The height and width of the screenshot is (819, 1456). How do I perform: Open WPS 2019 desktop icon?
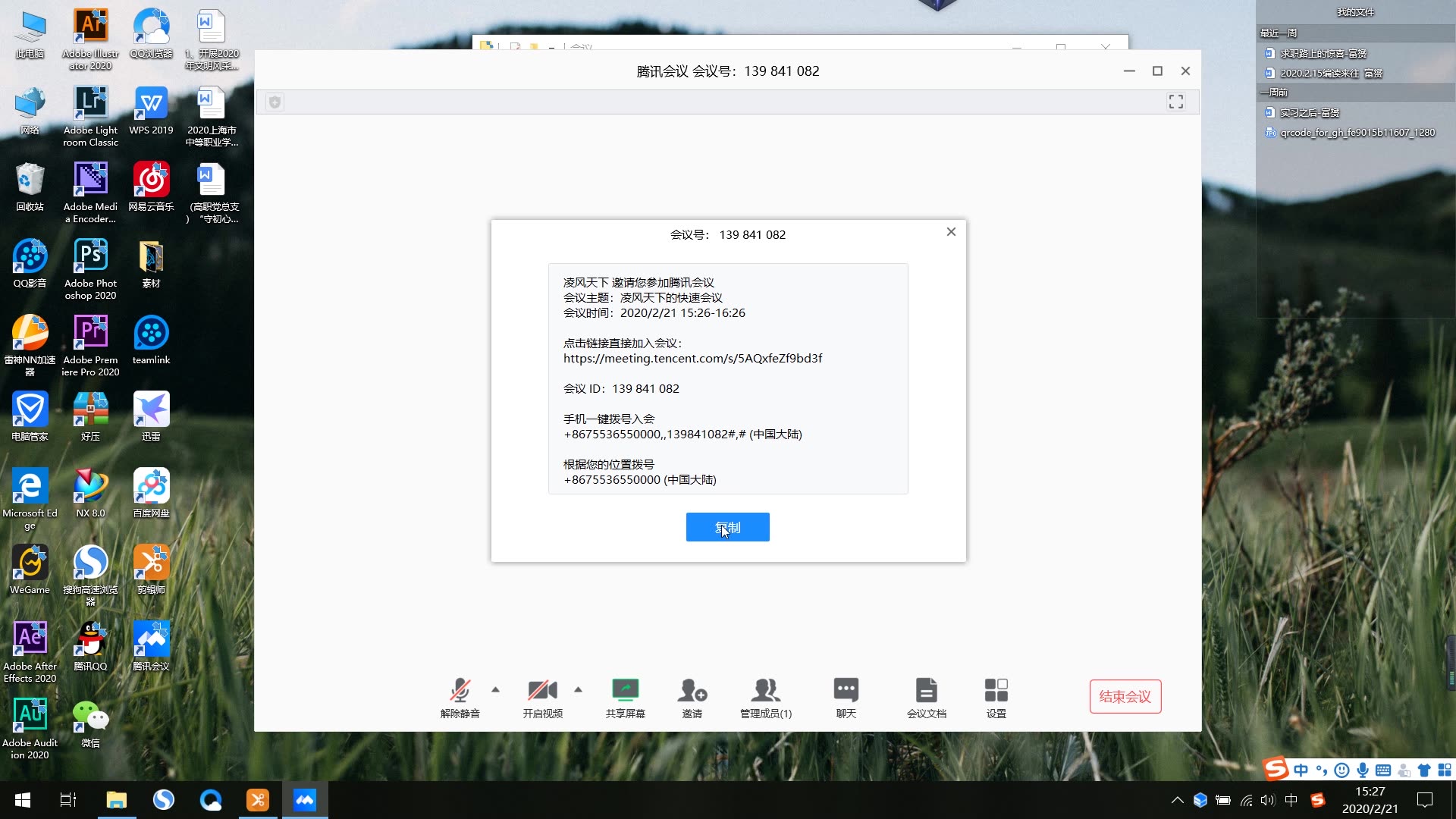tap(151, 111)
